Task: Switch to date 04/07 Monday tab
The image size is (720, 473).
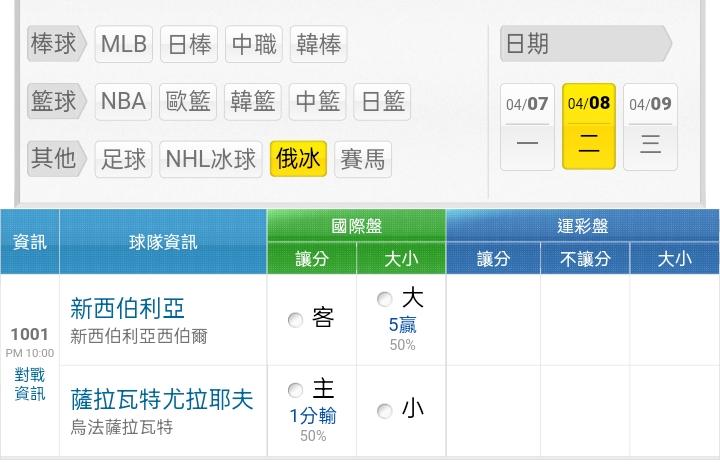Action: [527, 127]
